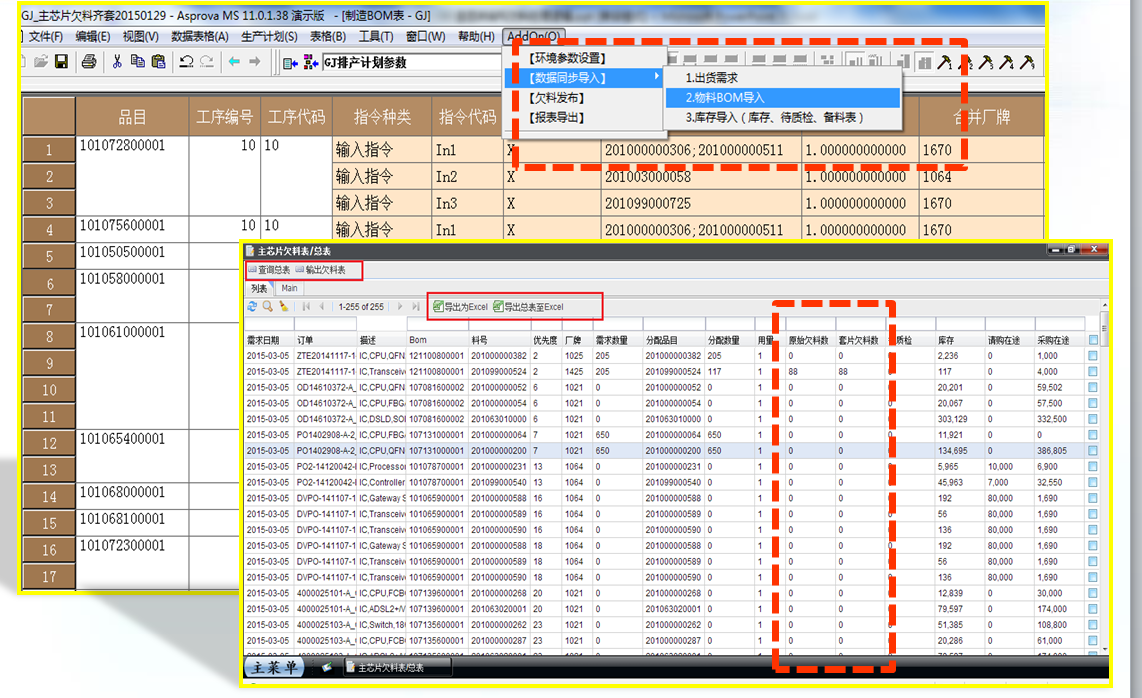Switch to the Main tab
The height and width of the screenshot is (698, 1142).
click(289, 289)
